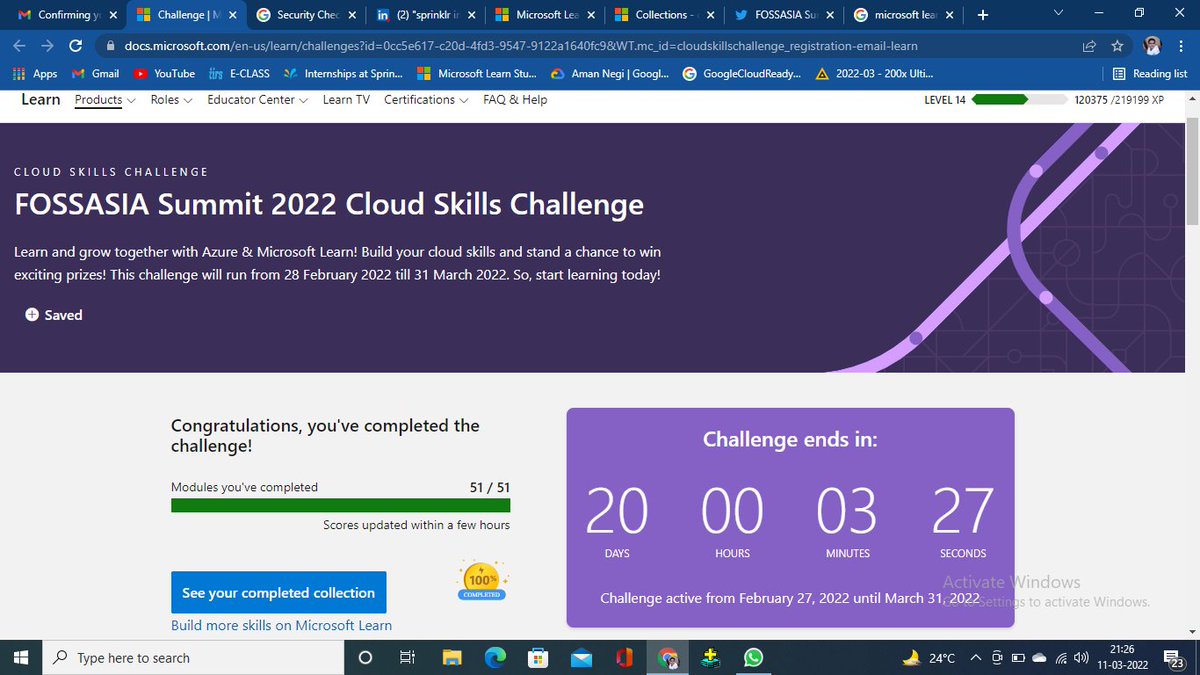This screenshot has height=675, width=1200.
Task: Open Microsoft Store from taskbar
Action: [x=539, y=658]
